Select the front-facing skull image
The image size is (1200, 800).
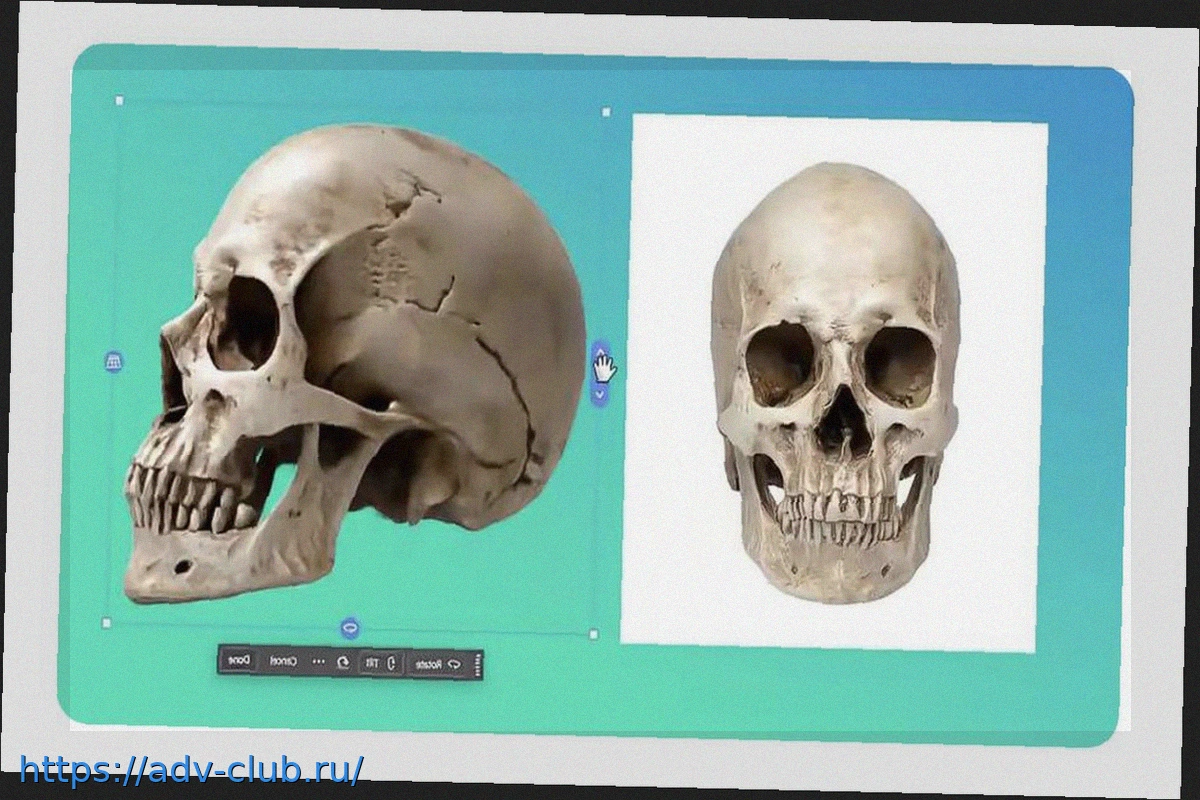[x=836, y=390]
